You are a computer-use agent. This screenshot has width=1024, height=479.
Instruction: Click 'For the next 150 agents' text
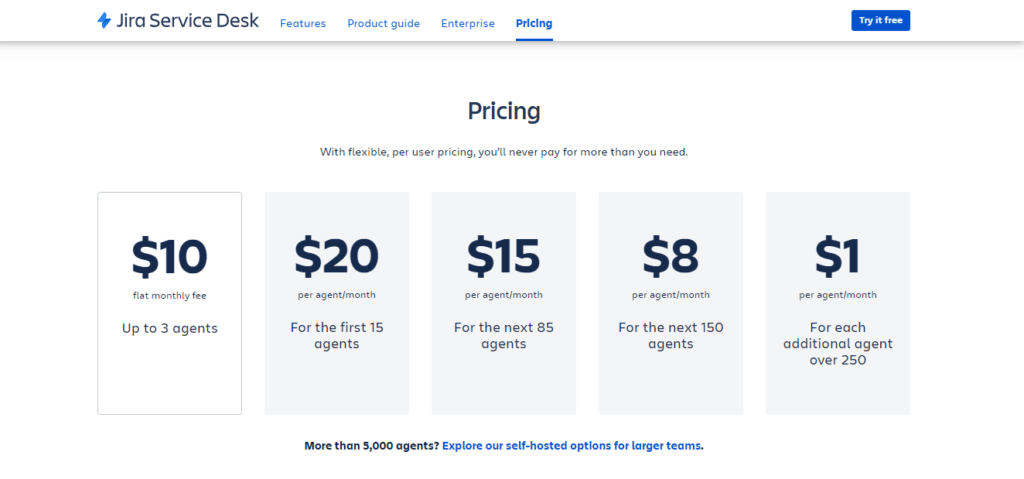[671, 335]
